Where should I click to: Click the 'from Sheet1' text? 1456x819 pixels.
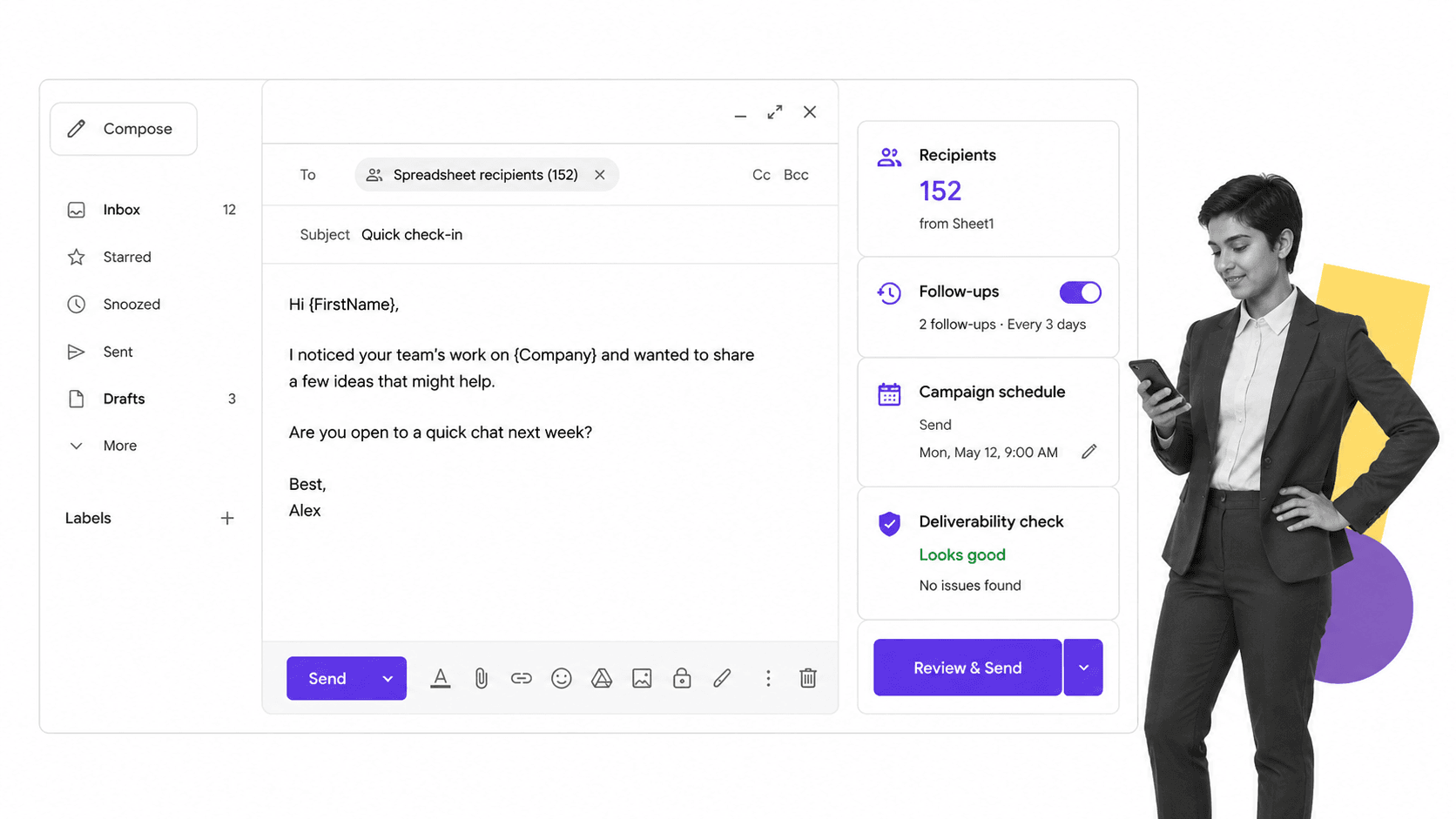click(x=956, y=224)
